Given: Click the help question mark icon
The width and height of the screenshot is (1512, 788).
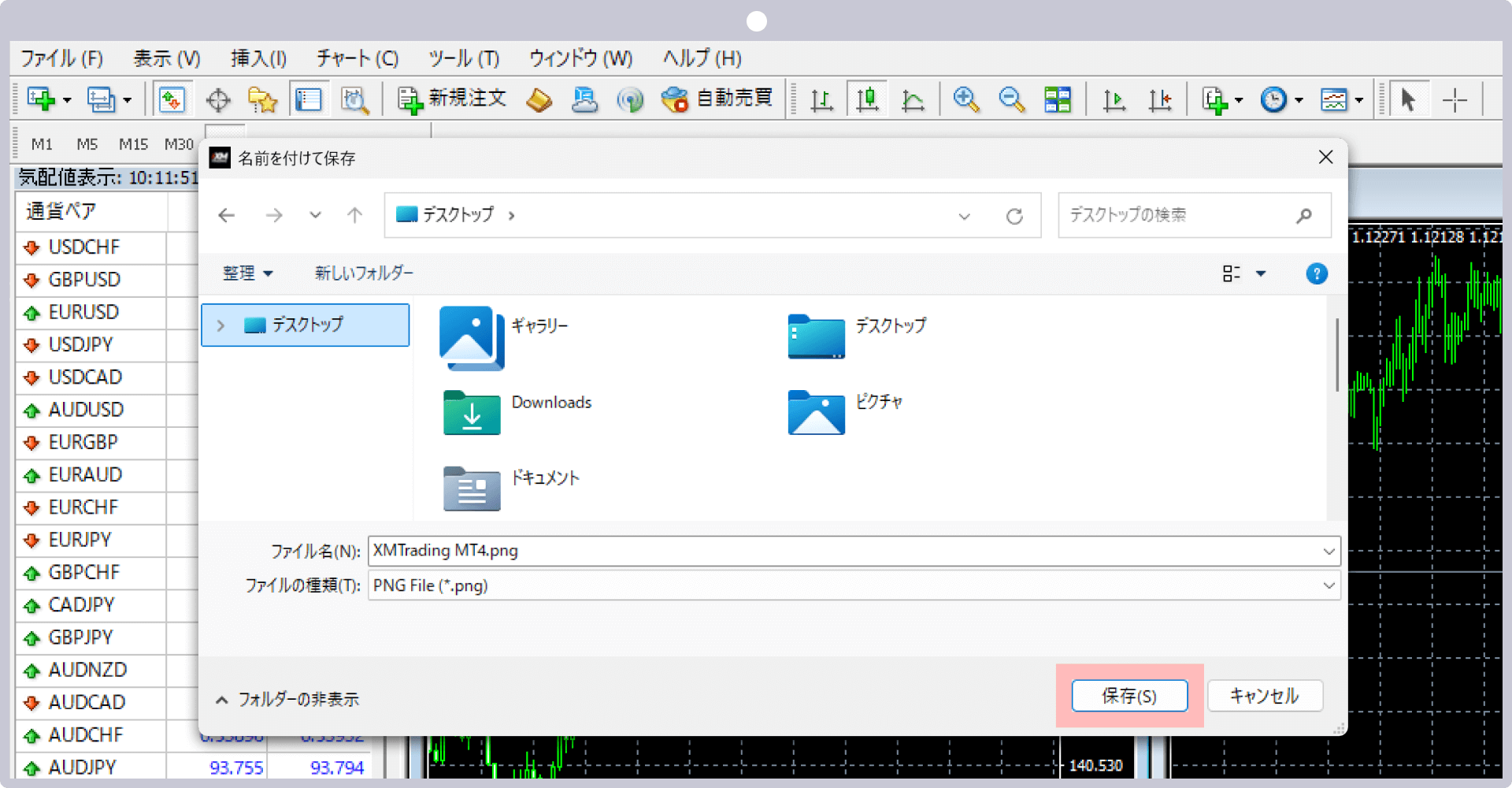Looking at the screenshot, I should (x=1316, y=273).
